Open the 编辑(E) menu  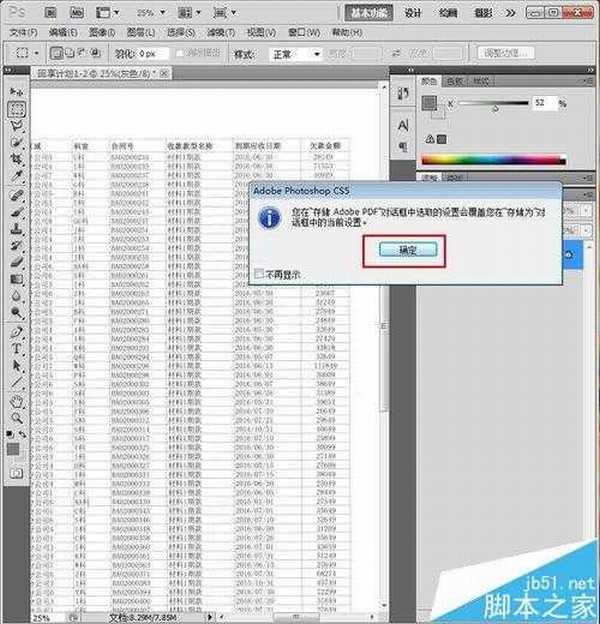click(63, 32)
